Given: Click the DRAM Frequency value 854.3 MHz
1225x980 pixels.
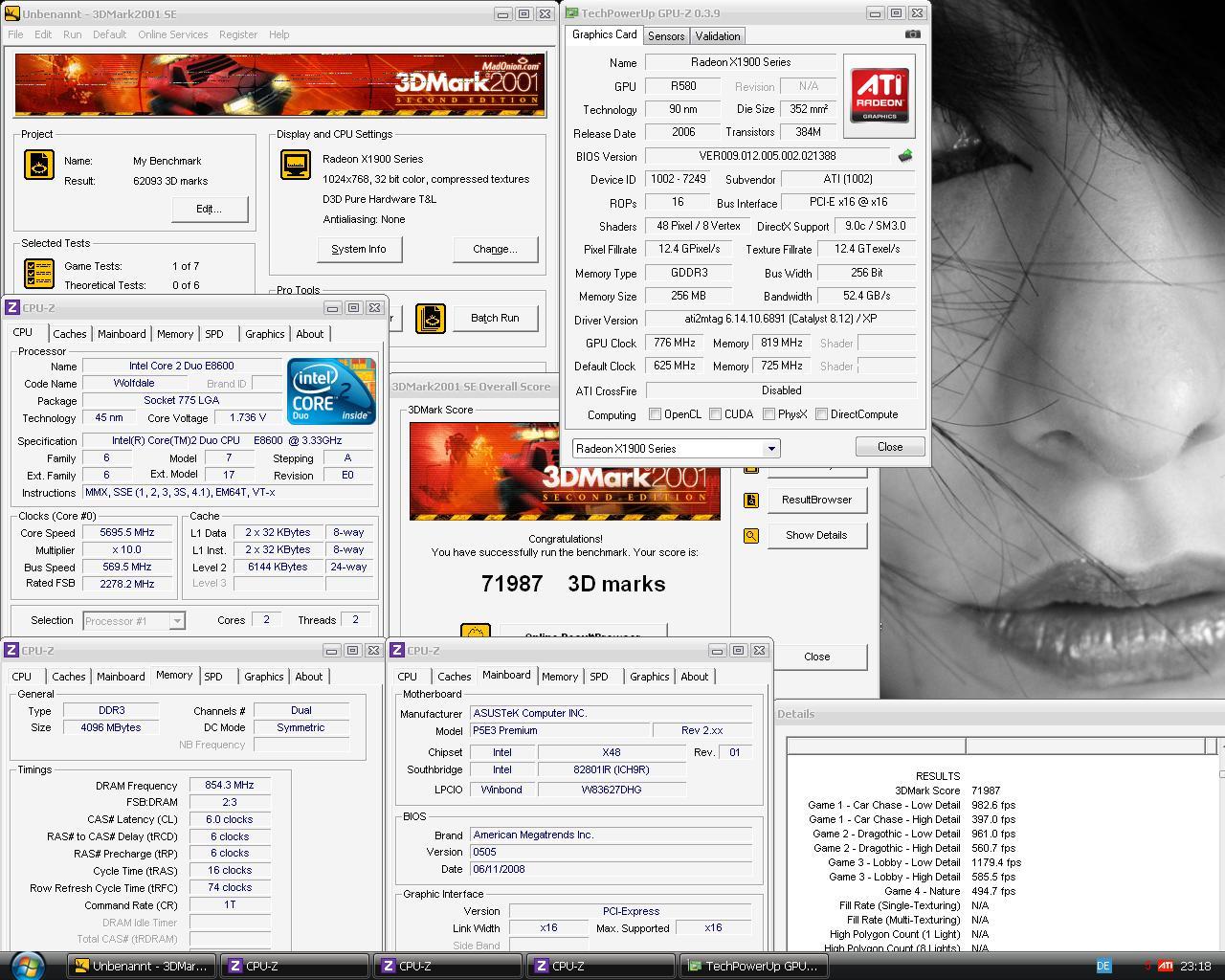Looking at the screenshot, I should (x=230, y=786).
